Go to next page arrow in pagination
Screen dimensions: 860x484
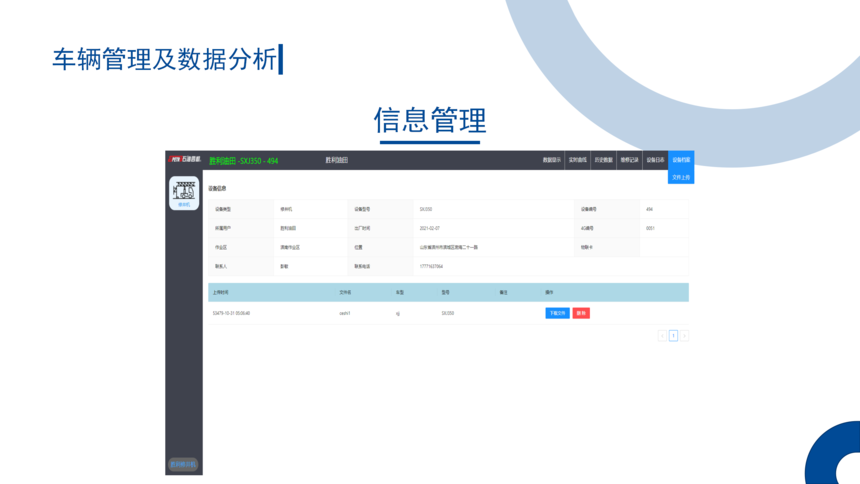click(684, 335)
